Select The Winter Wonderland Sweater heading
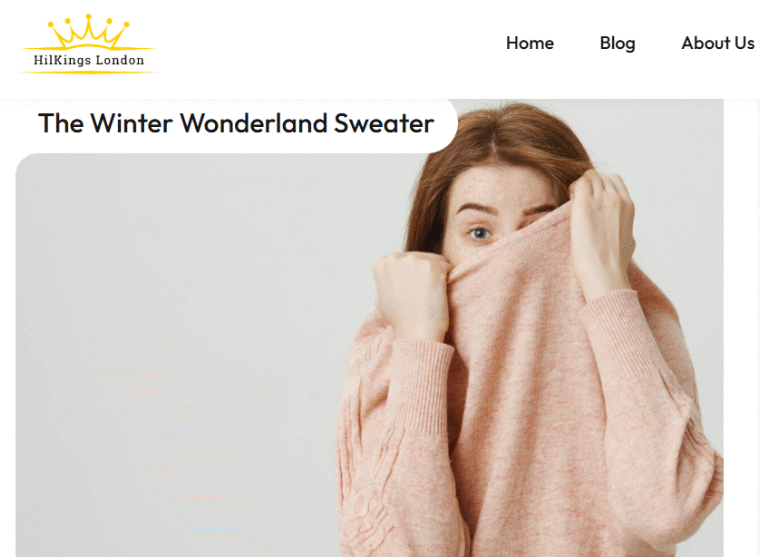 236,123
